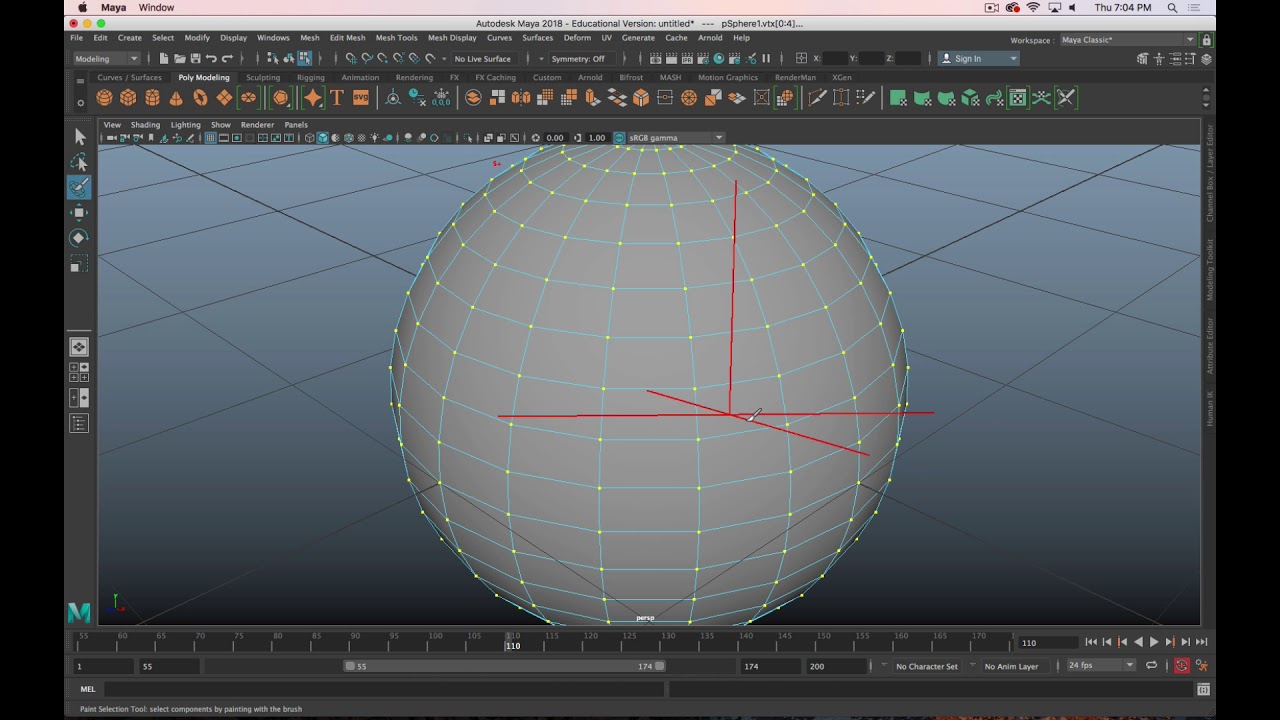Create a polygon cone from the shelf

[176, 97]
